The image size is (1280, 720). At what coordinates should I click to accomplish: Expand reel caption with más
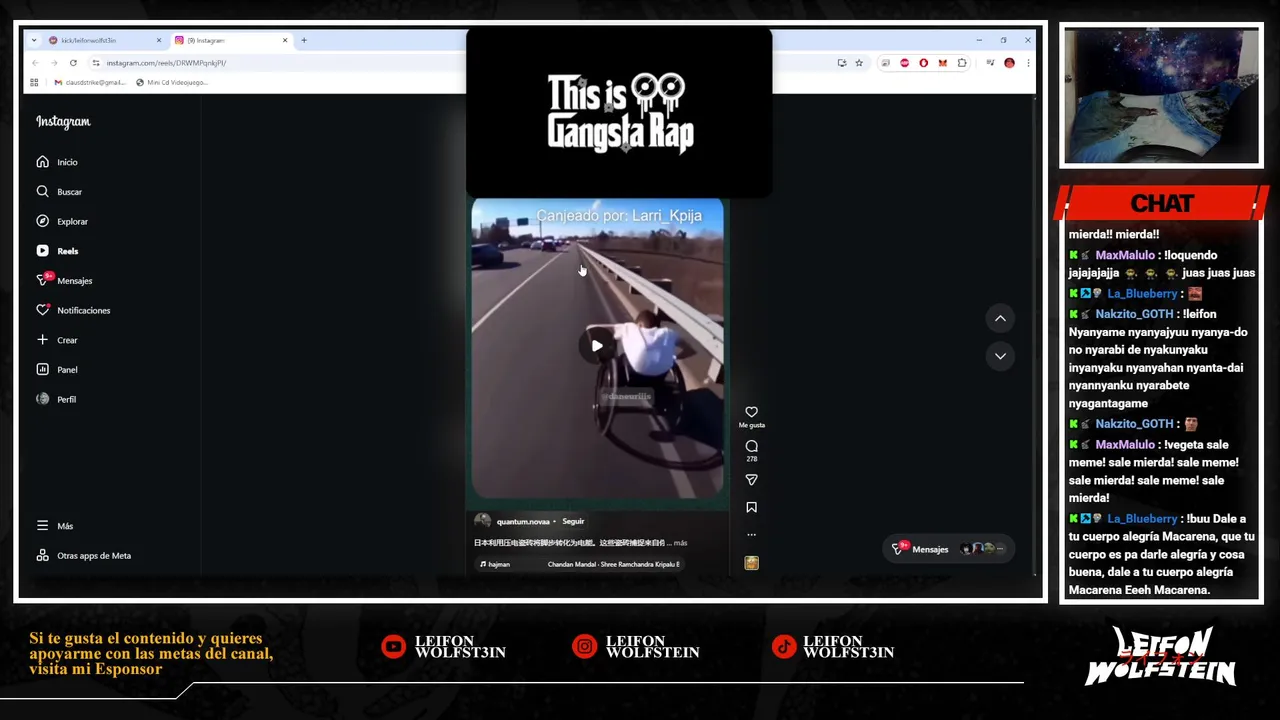tap(680, 543)
